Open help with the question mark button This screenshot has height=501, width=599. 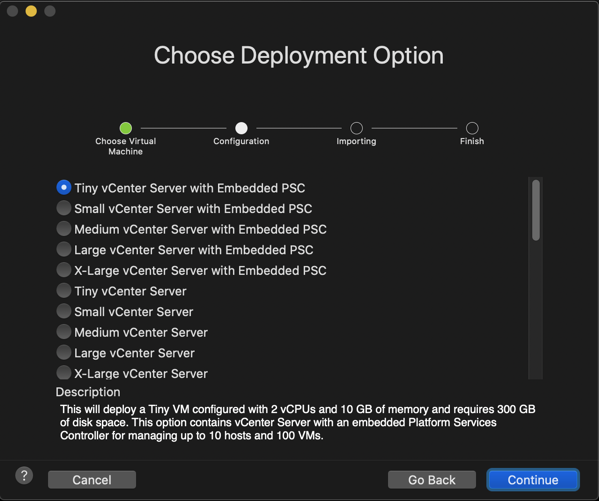pos(24,476)
